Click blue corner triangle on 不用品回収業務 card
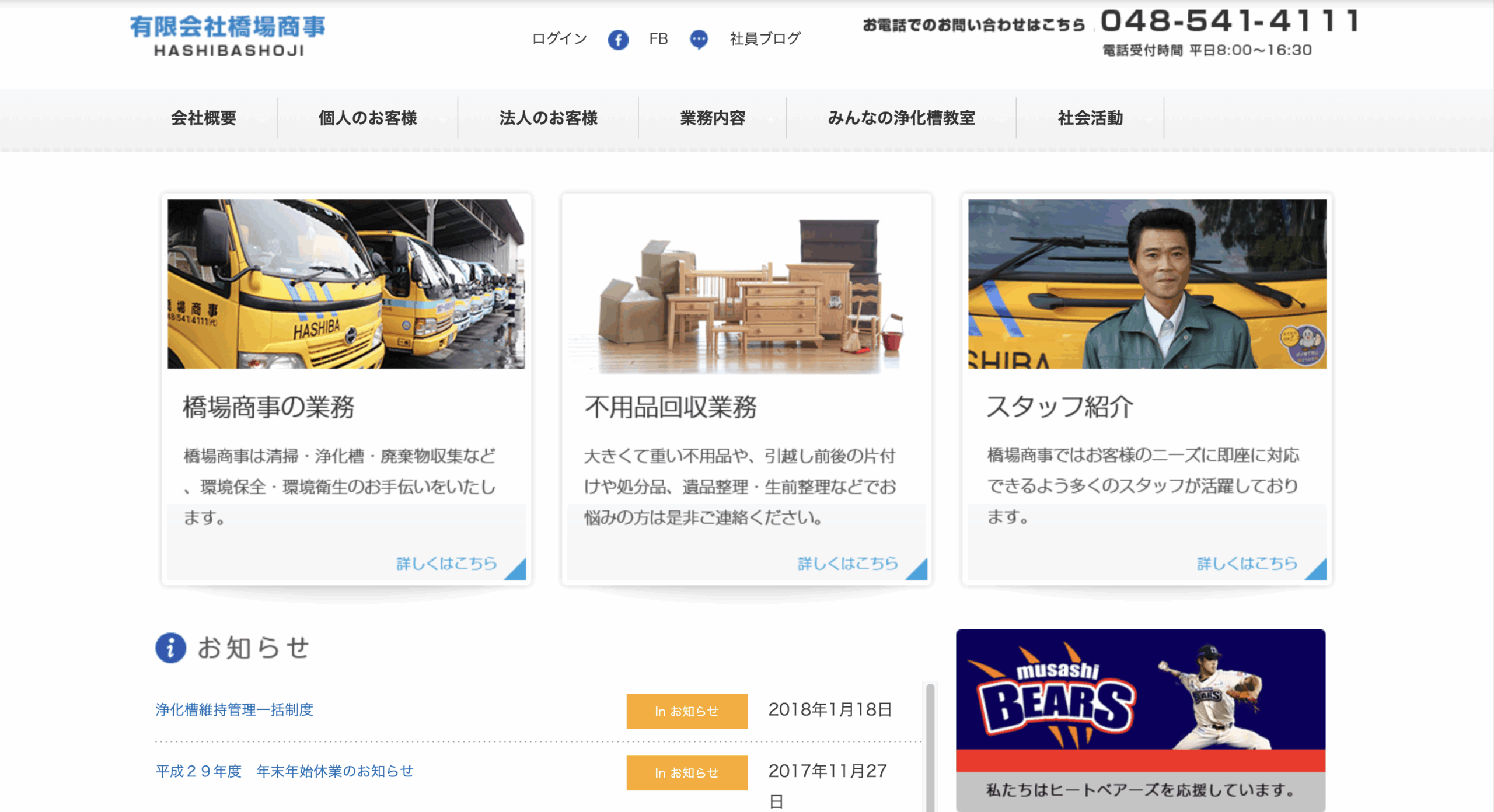This screenshot has width=1494, height=812. click(x=919, y=571)
